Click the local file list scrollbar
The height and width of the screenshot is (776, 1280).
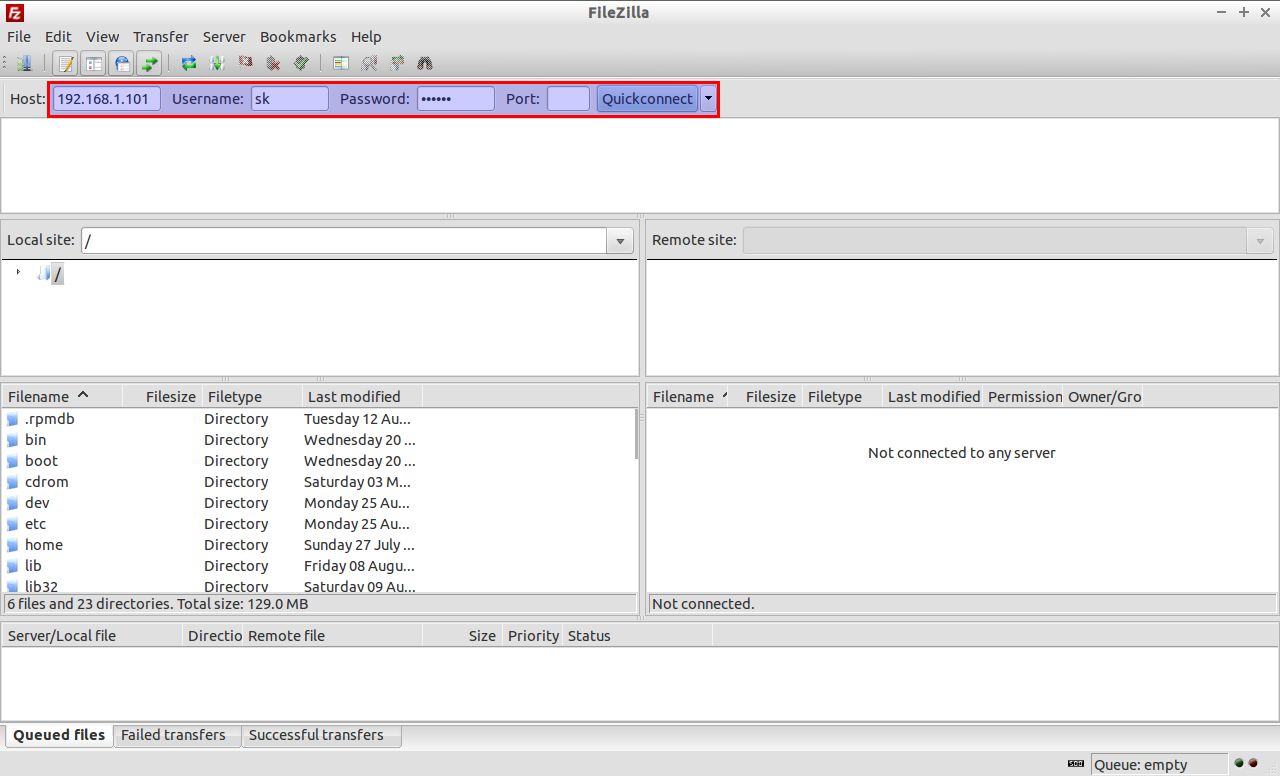(x=637, y=435)
